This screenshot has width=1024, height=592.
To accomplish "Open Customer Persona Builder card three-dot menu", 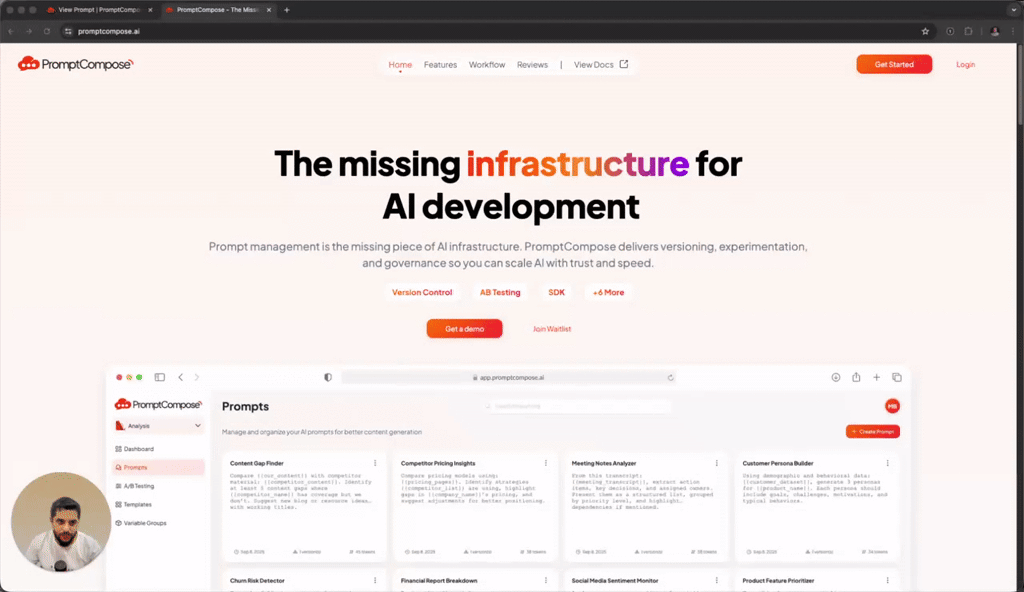I will (888, 463).
